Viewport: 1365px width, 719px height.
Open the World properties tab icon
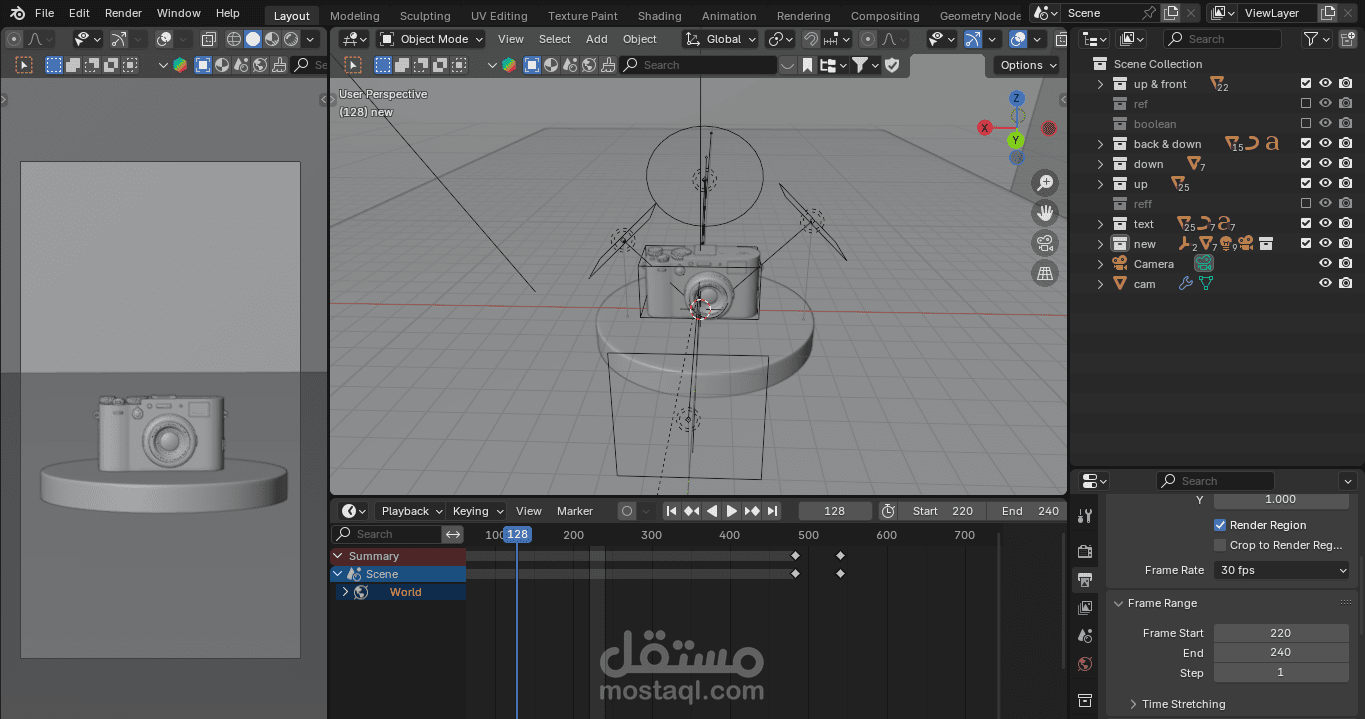tap(1085, 664)
